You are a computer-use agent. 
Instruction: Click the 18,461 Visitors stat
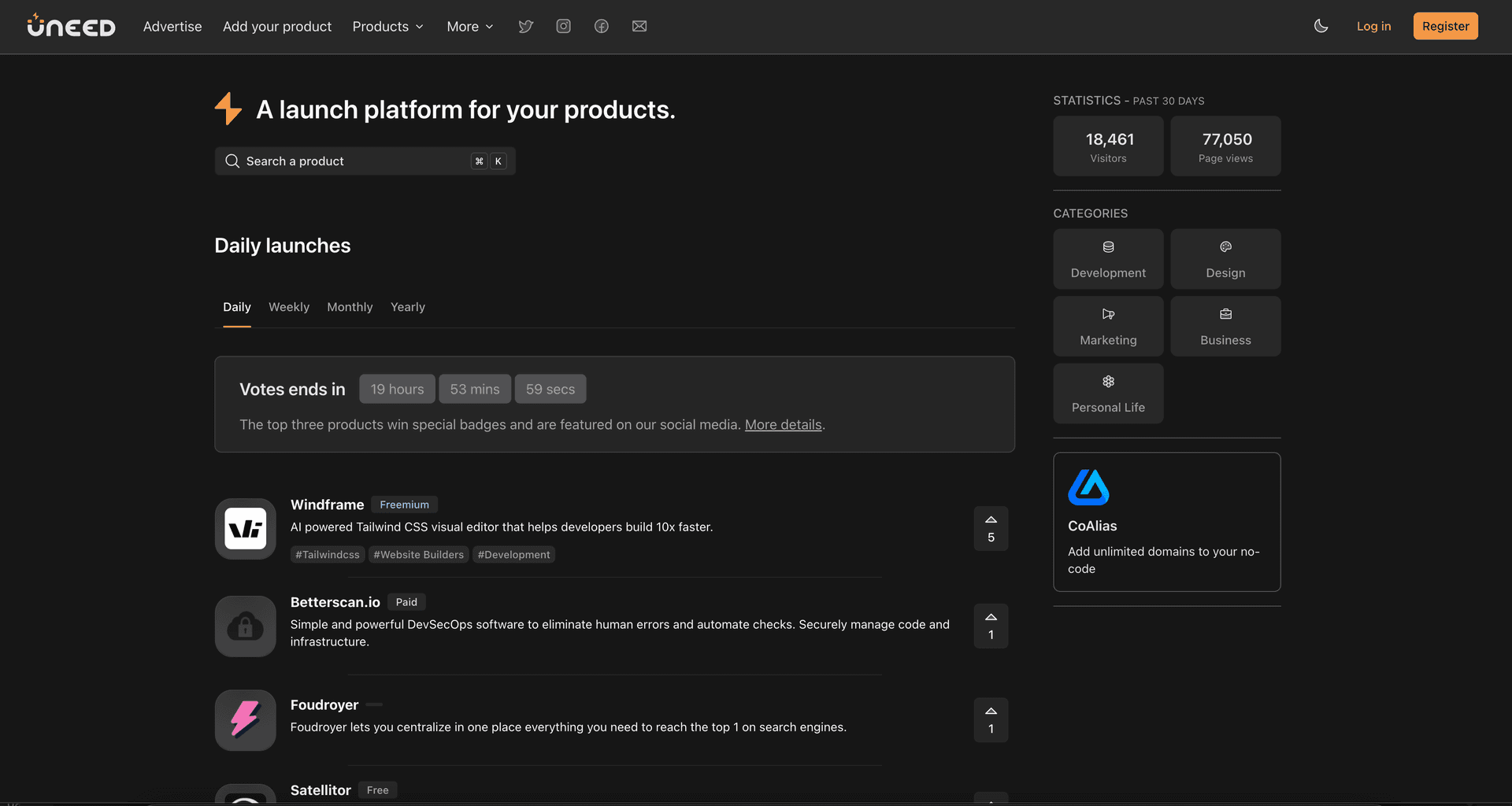click(x=1108, y=146)
